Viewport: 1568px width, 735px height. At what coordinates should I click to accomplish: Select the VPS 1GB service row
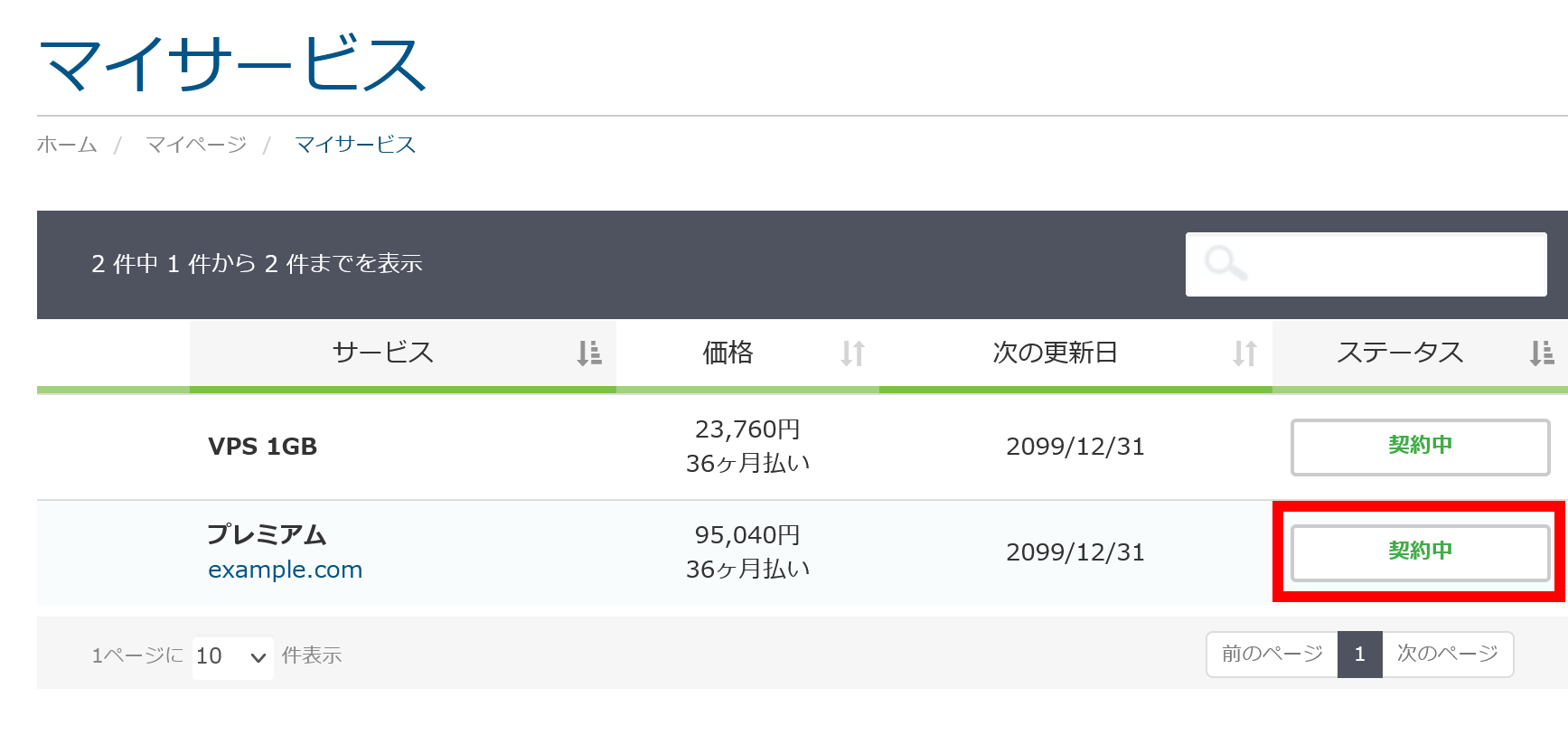pyautogui.click(x=262, y=447)
